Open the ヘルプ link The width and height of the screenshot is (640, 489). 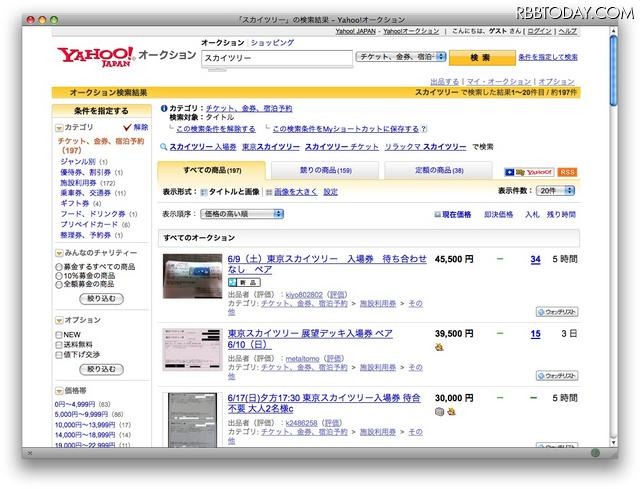(x=567, y=31)
